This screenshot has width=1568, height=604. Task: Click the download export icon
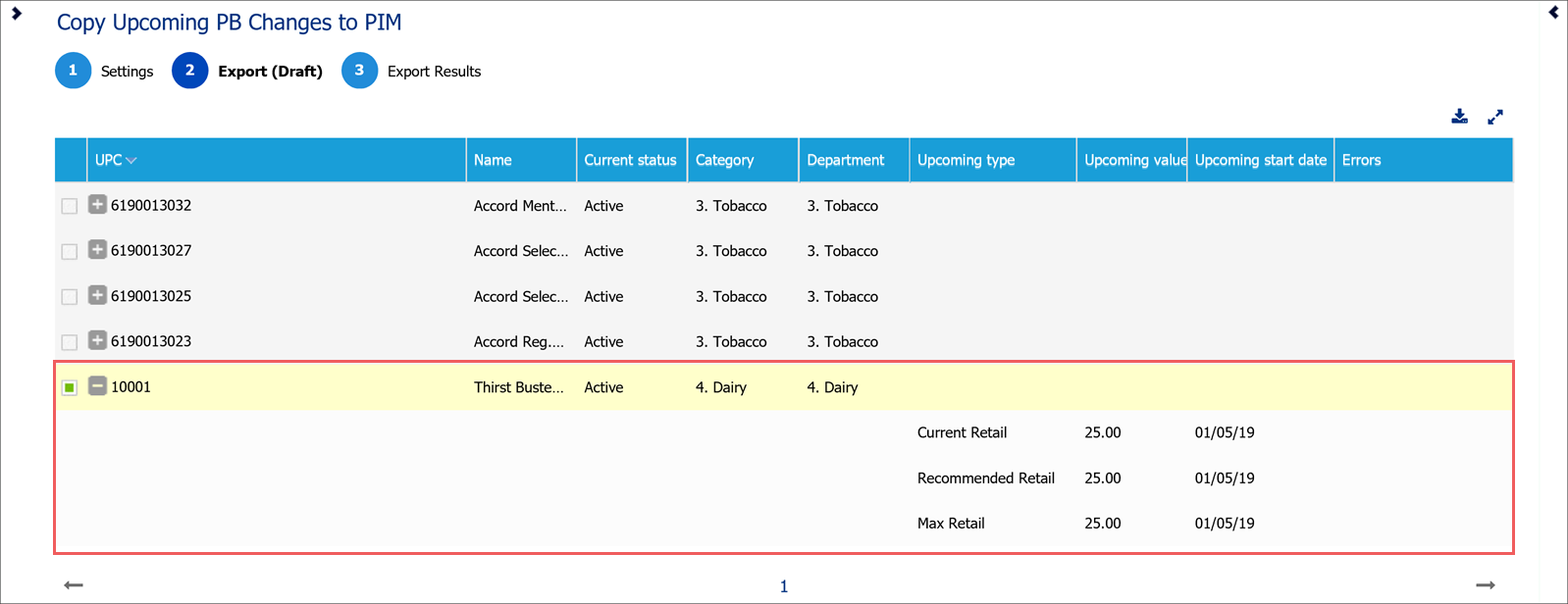(1459, 117)
